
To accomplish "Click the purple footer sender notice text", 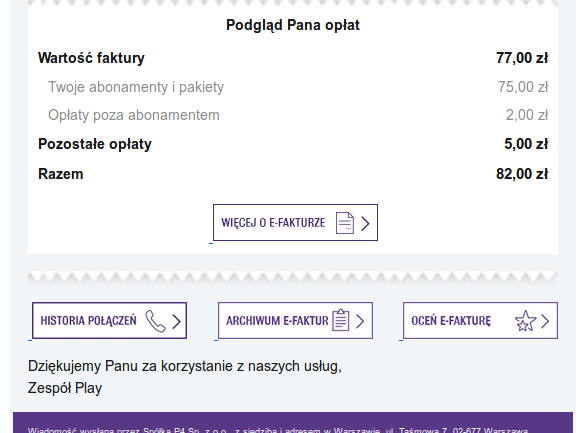I will pyautogui.click(x=278, y=430).
